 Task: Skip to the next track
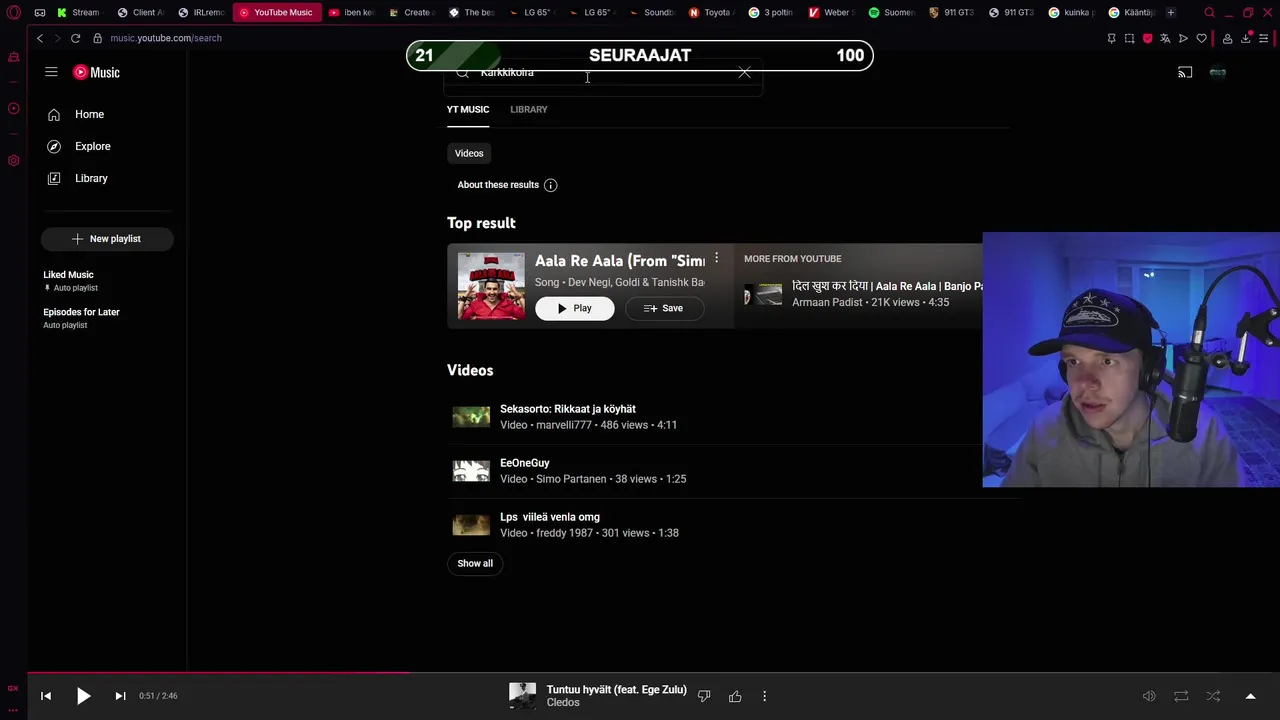[x=120, y=696]
